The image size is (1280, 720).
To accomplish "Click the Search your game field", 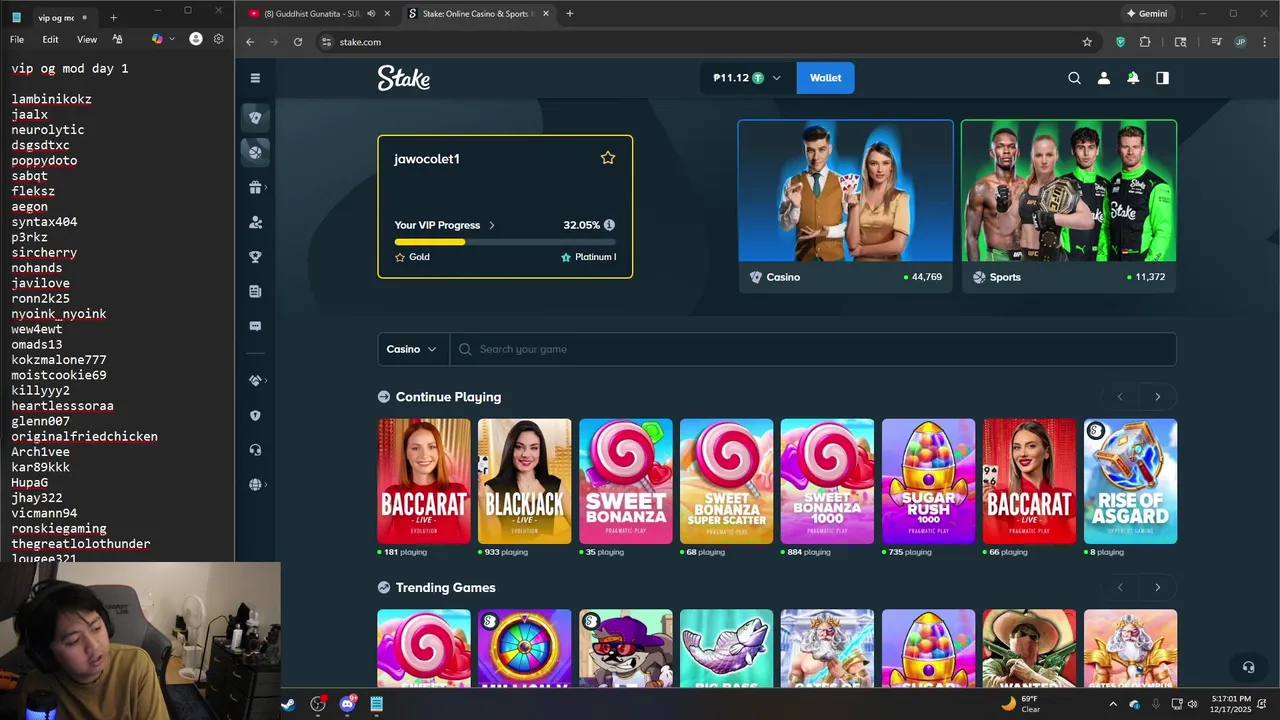I will click(813, 349).
